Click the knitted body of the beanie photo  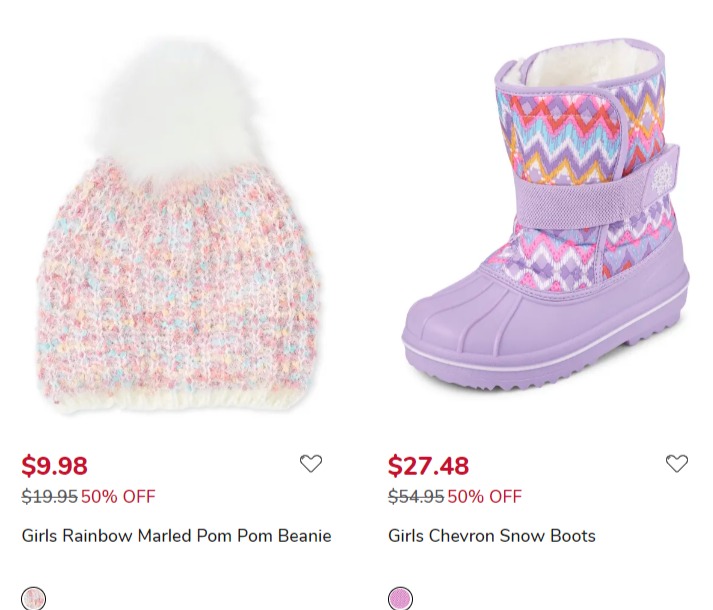[178, 282]
